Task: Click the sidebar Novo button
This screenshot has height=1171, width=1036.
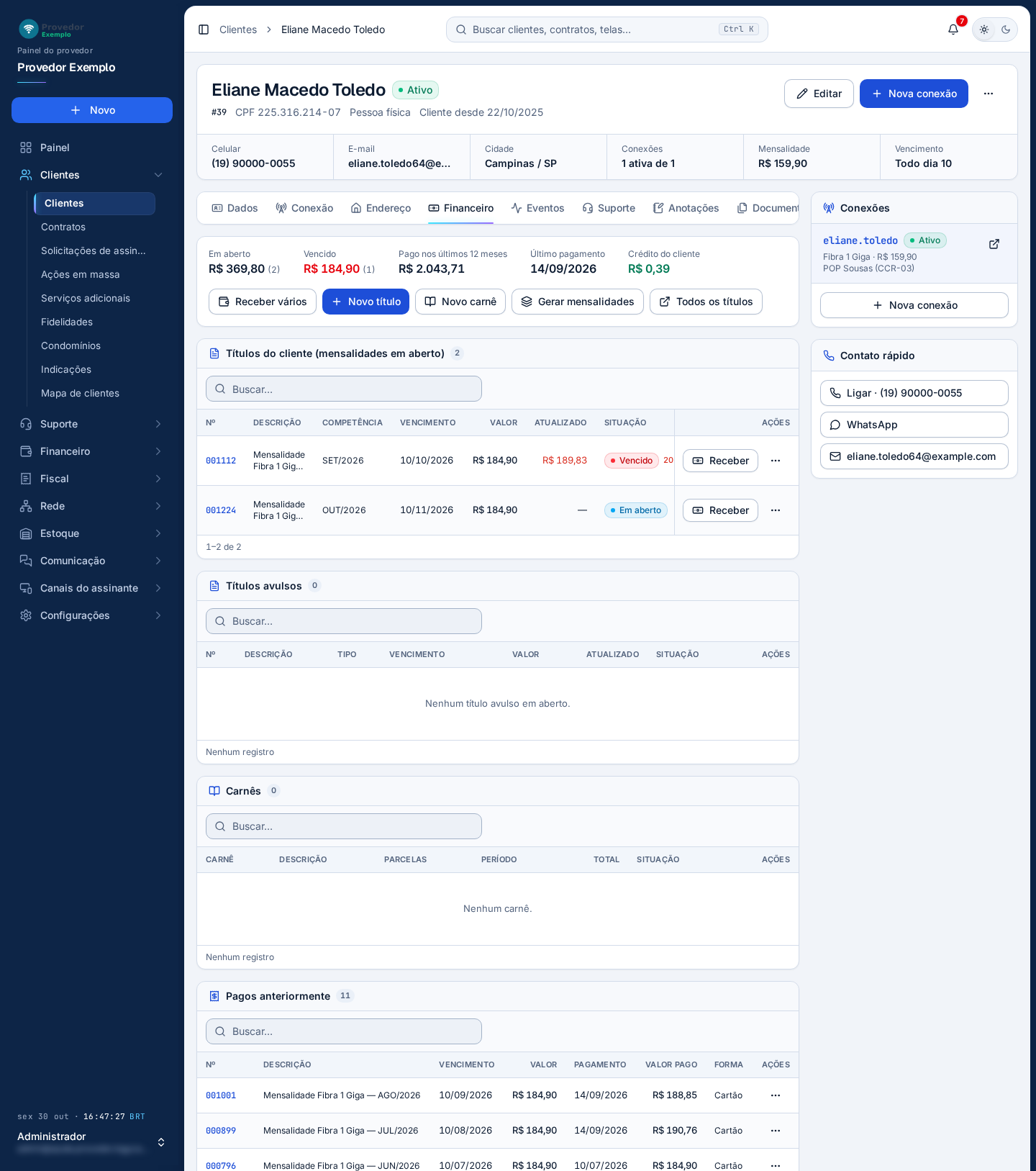Action: [92, 110]
